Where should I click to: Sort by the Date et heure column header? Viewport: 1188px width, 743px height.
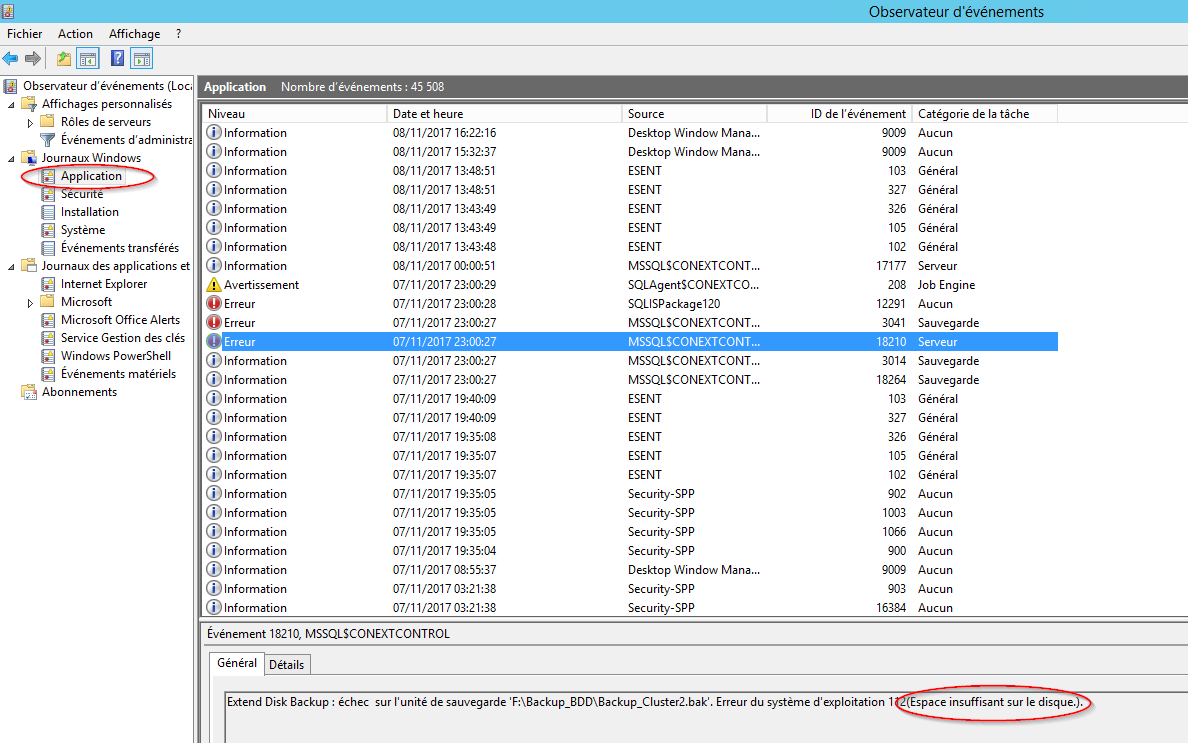click(x=427, y=114)
